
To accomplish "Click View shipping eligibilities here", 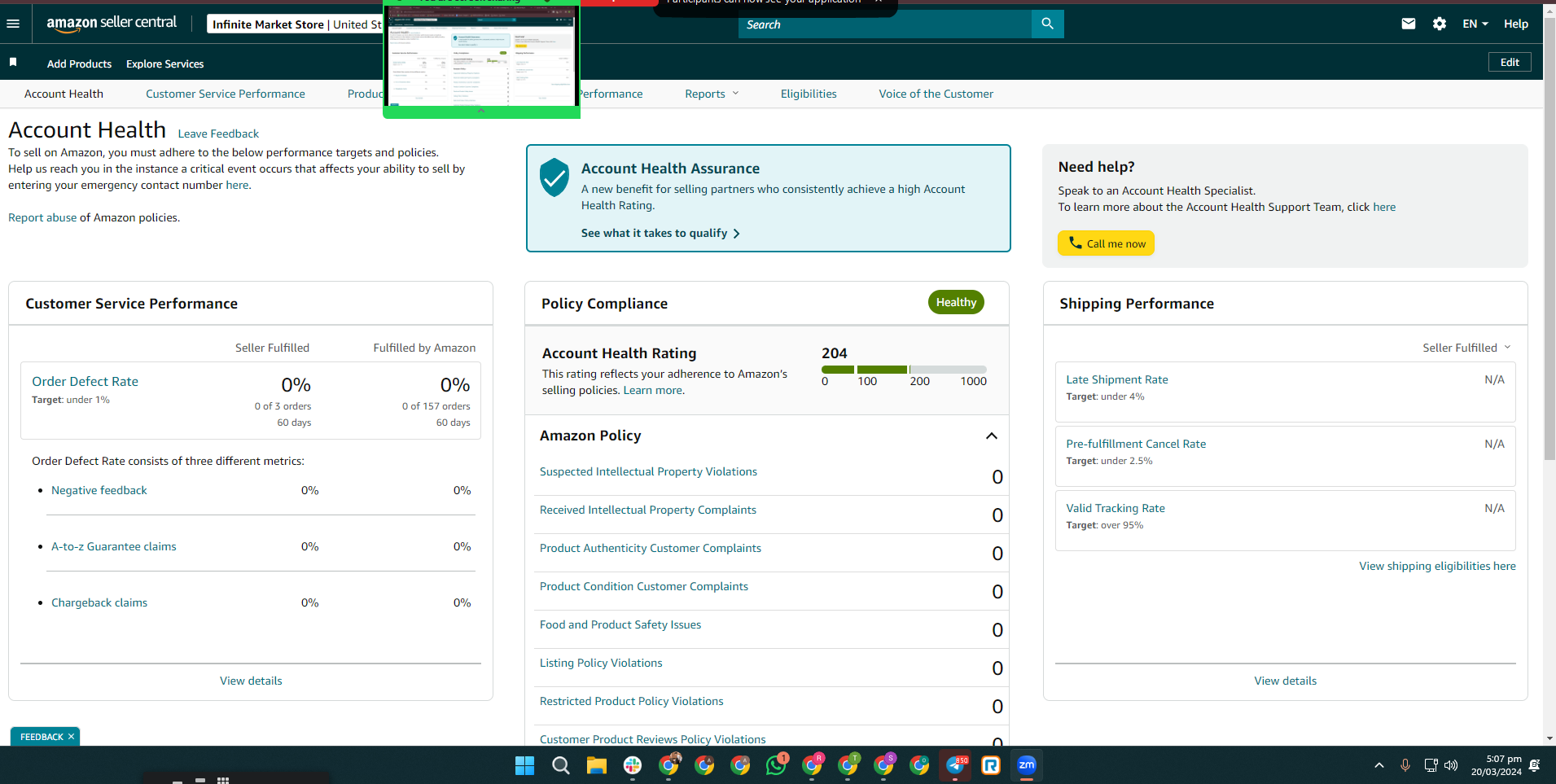I will point(1437,566).
